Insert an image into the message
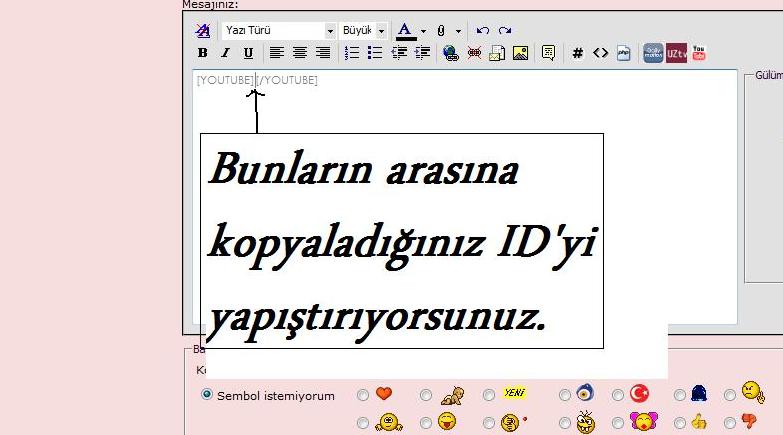This screenshot has width=783, height=435. (x=520, y=53)
